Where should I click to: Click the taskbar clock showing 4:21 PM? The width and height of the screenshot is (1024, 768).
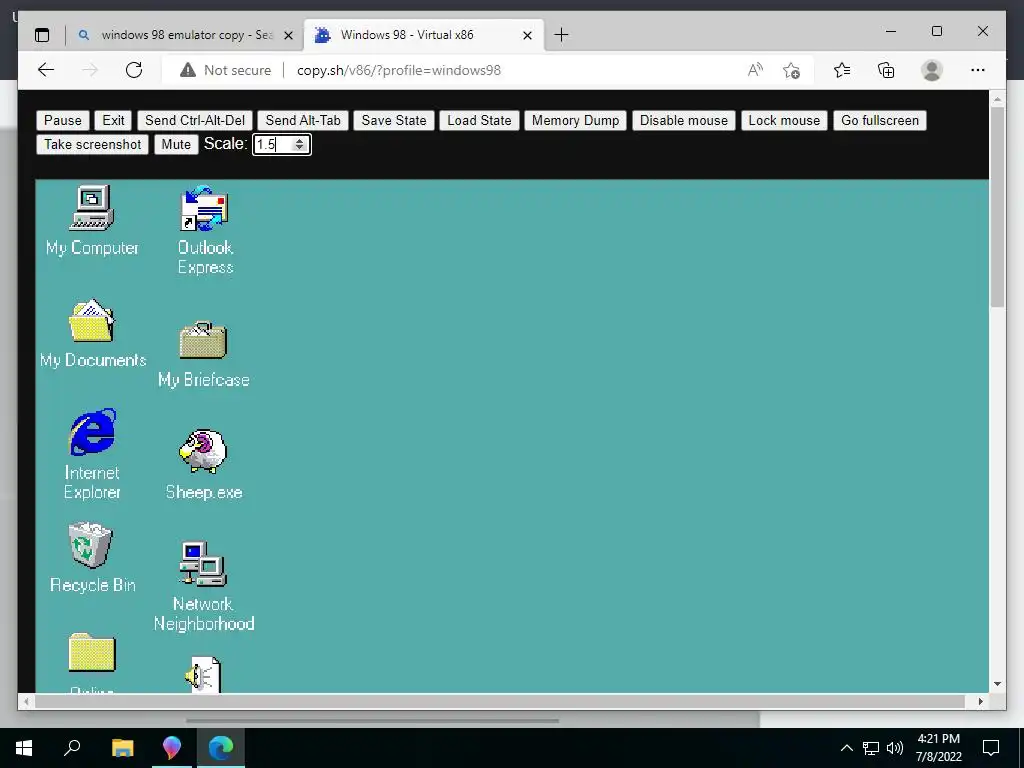point(938,748)
